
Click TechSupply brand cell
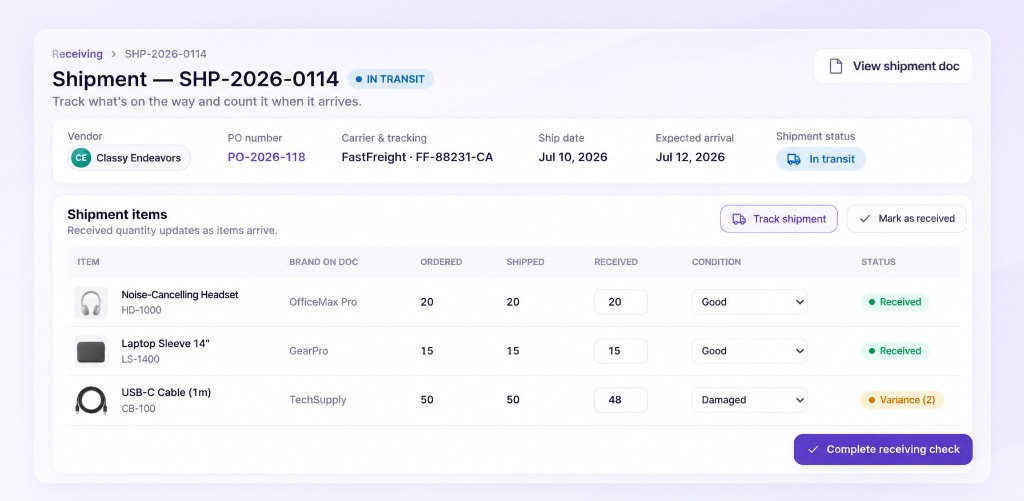[x=317, y=400]
